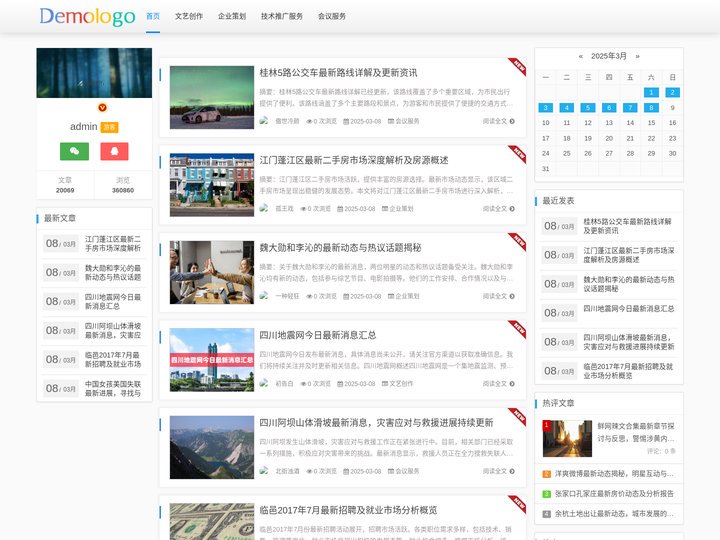Select calendar date 5

pos(588,107)
